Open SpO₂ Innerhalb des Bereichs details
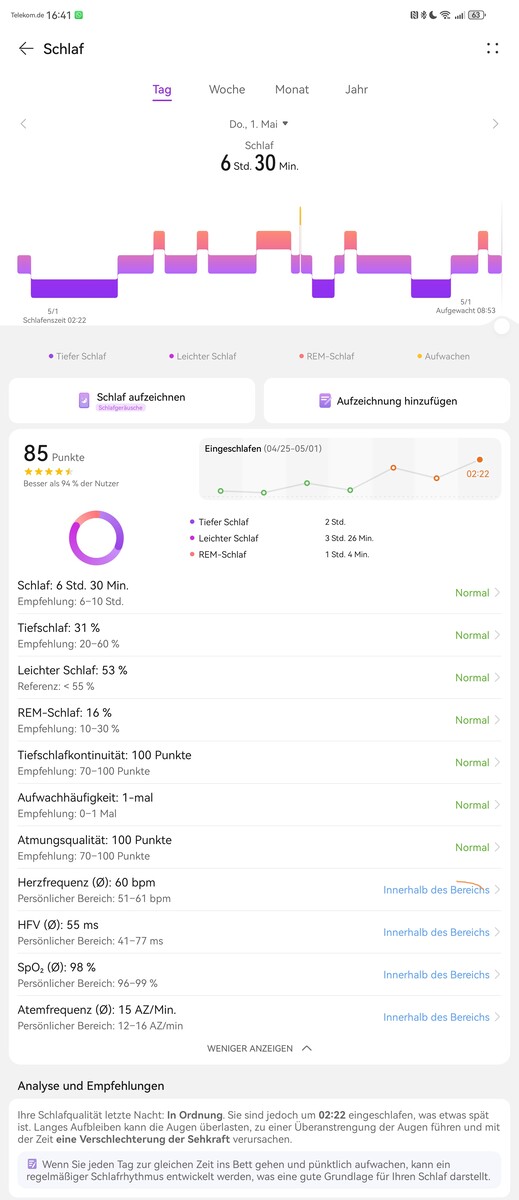Image resolution: width=519 pixels, height=1200 pixels. (x=436, y=975)
